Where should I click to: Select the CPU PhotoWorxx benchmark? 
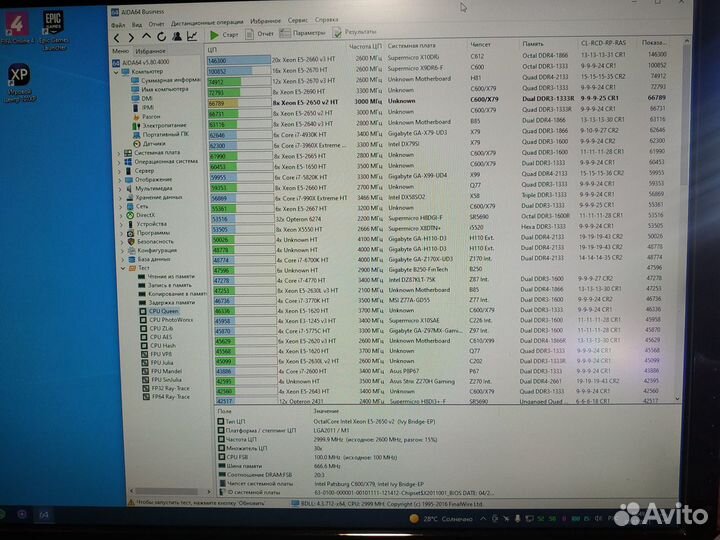tap(166, 320)
